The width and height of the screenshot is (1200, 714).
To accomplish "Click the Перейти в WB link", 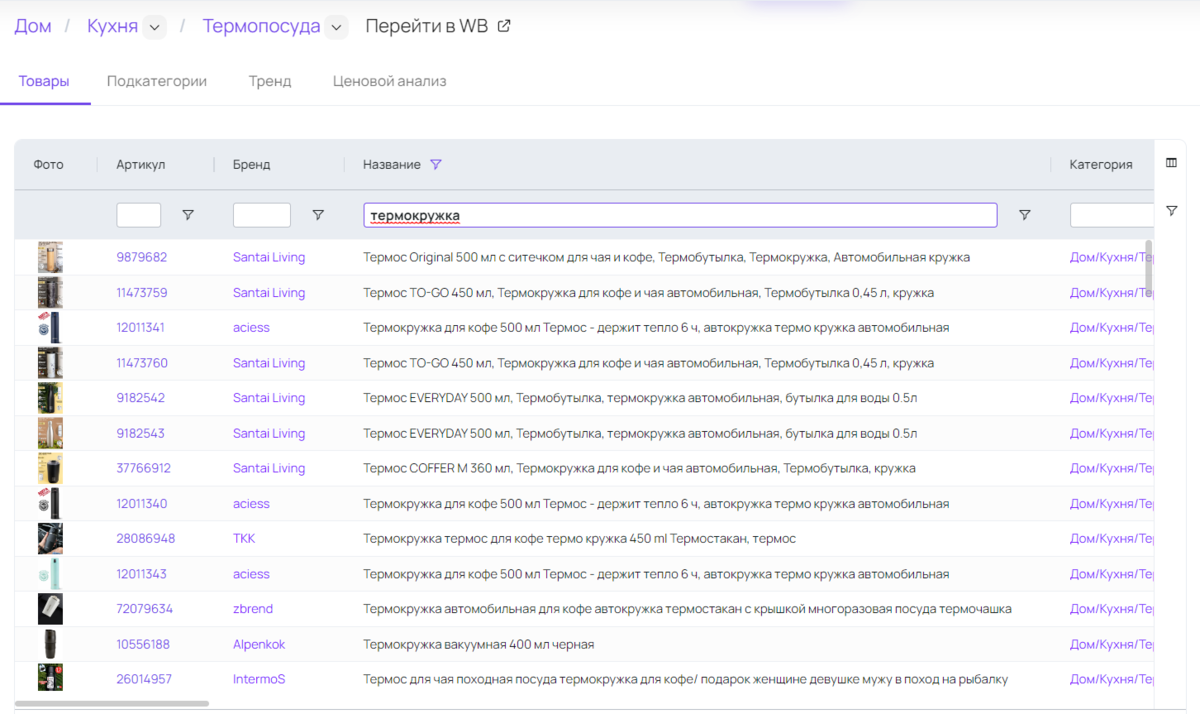I will pyautogui.click(x=427, y=27).
